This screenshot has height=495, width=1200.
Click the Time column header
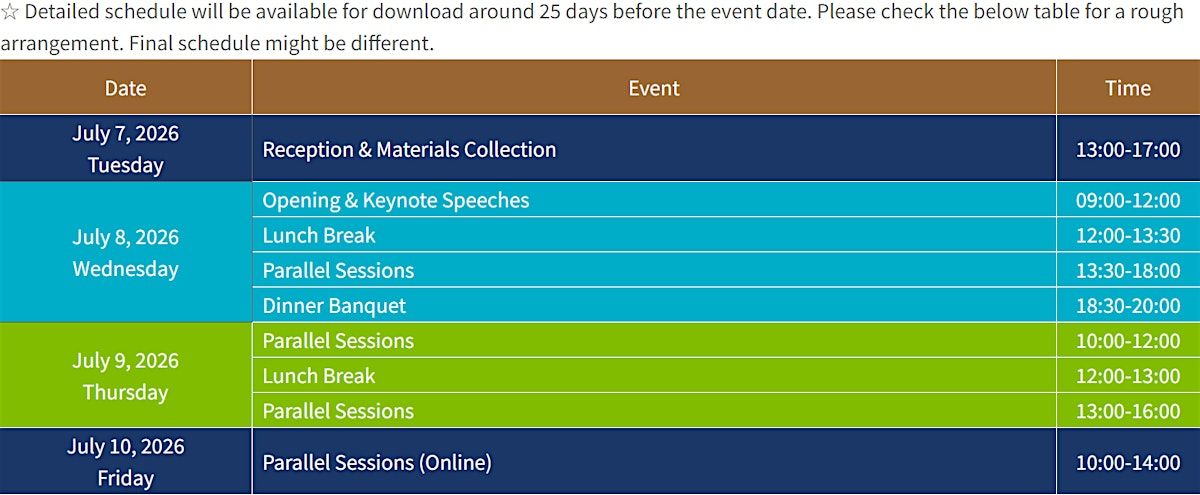(1127, 88)
